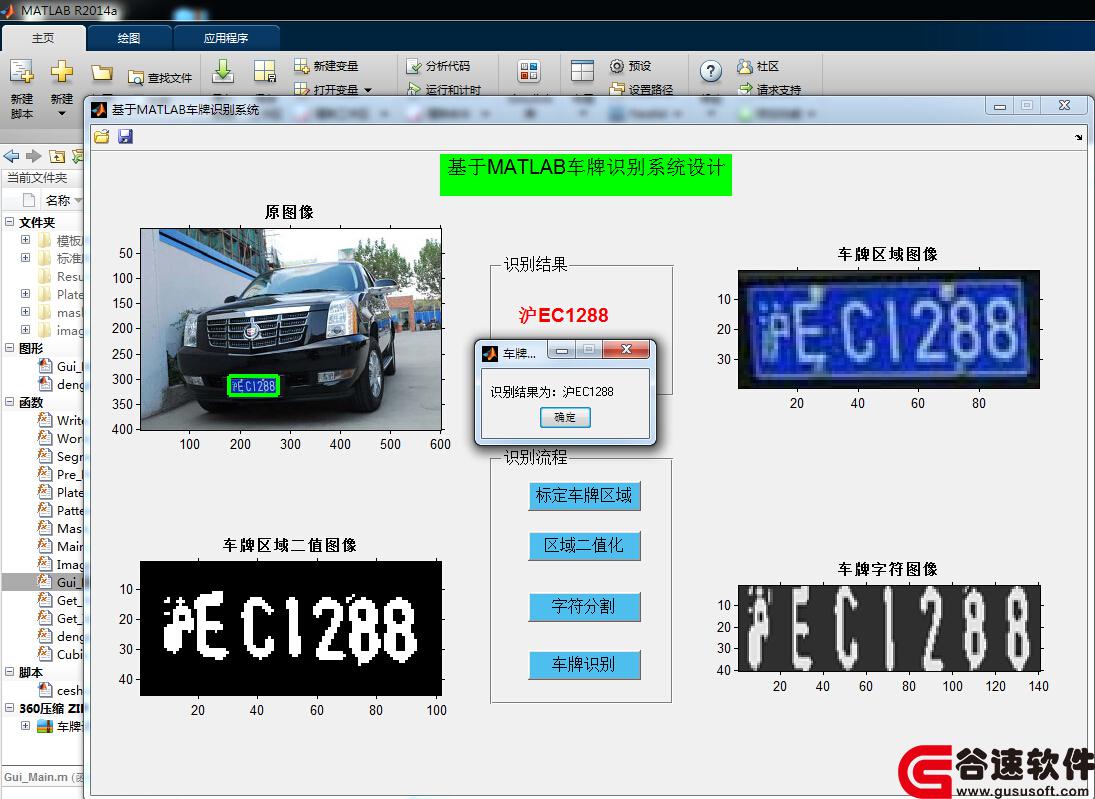Select the Segr function file

pyautogui.click(x=61, y=457)
